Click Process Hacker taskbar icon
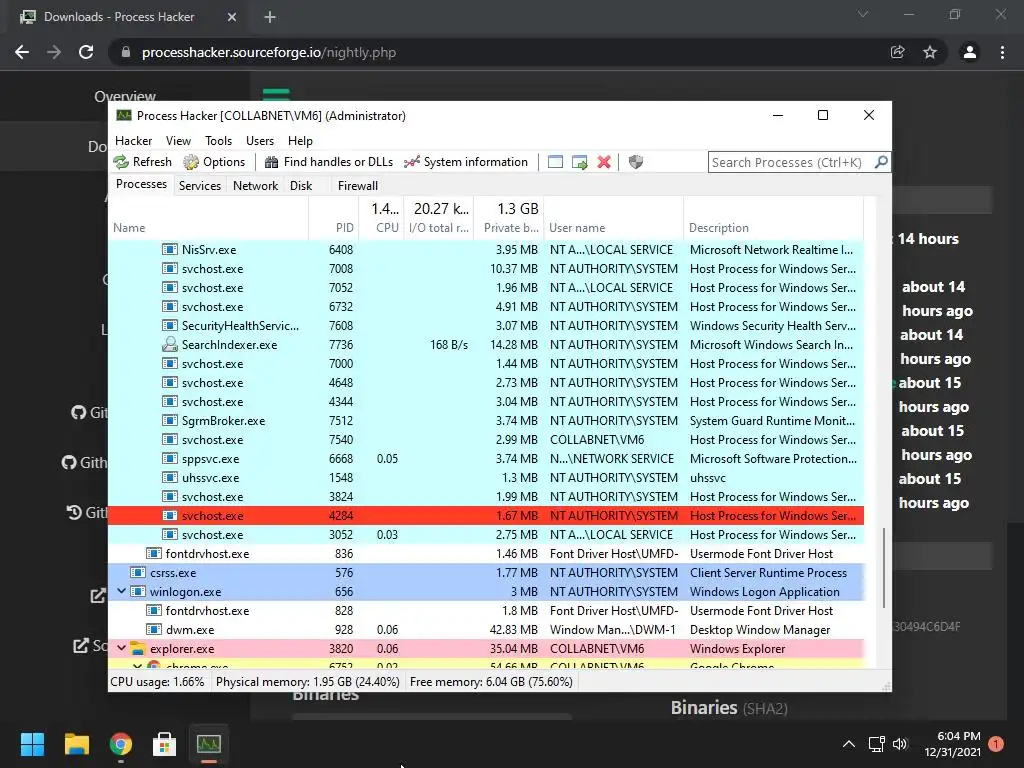 tap(209, 744)
